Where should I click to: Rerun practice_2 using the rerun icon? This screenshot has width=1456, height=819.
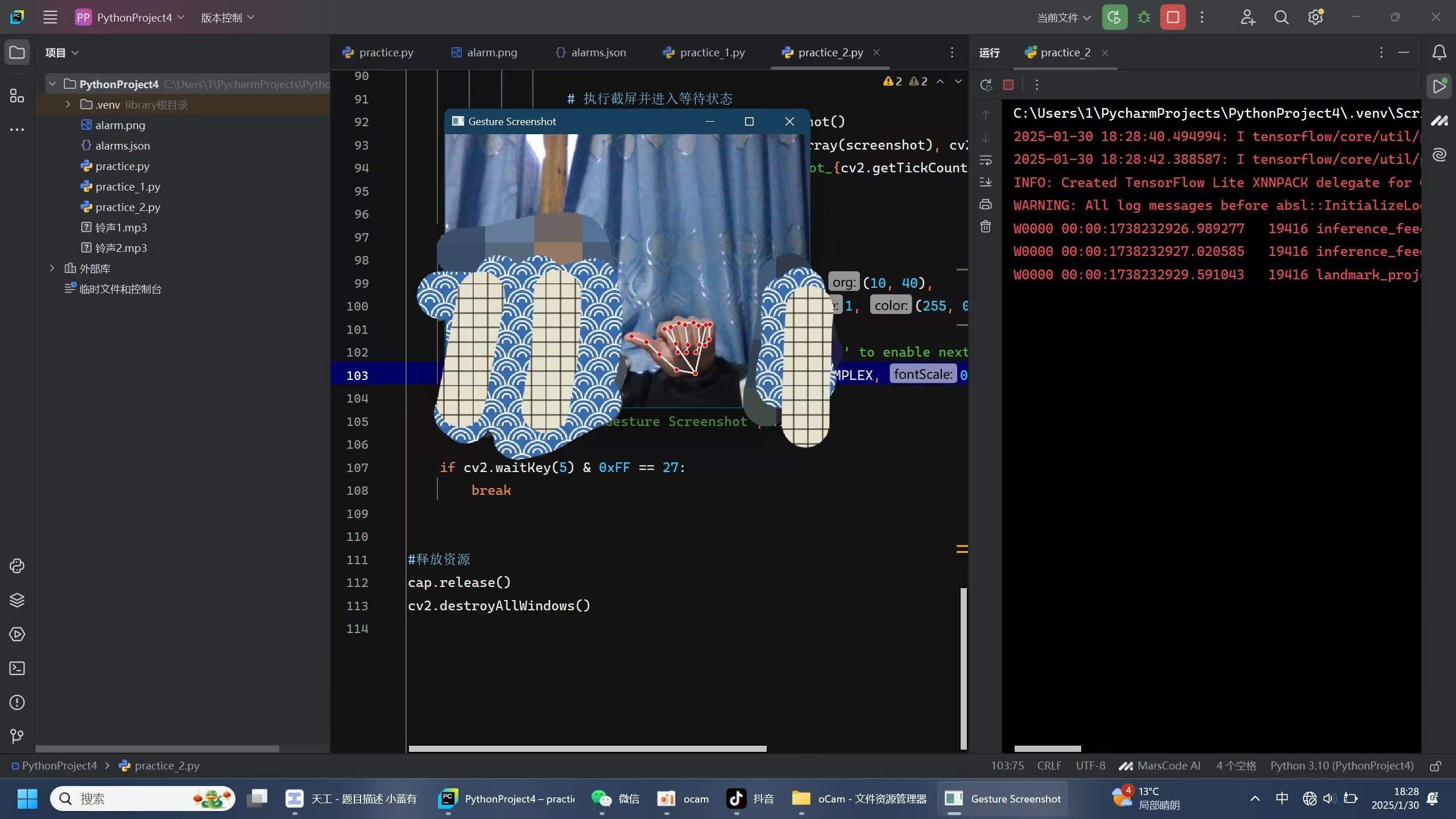pyautogui.click(x=986, y=84)
